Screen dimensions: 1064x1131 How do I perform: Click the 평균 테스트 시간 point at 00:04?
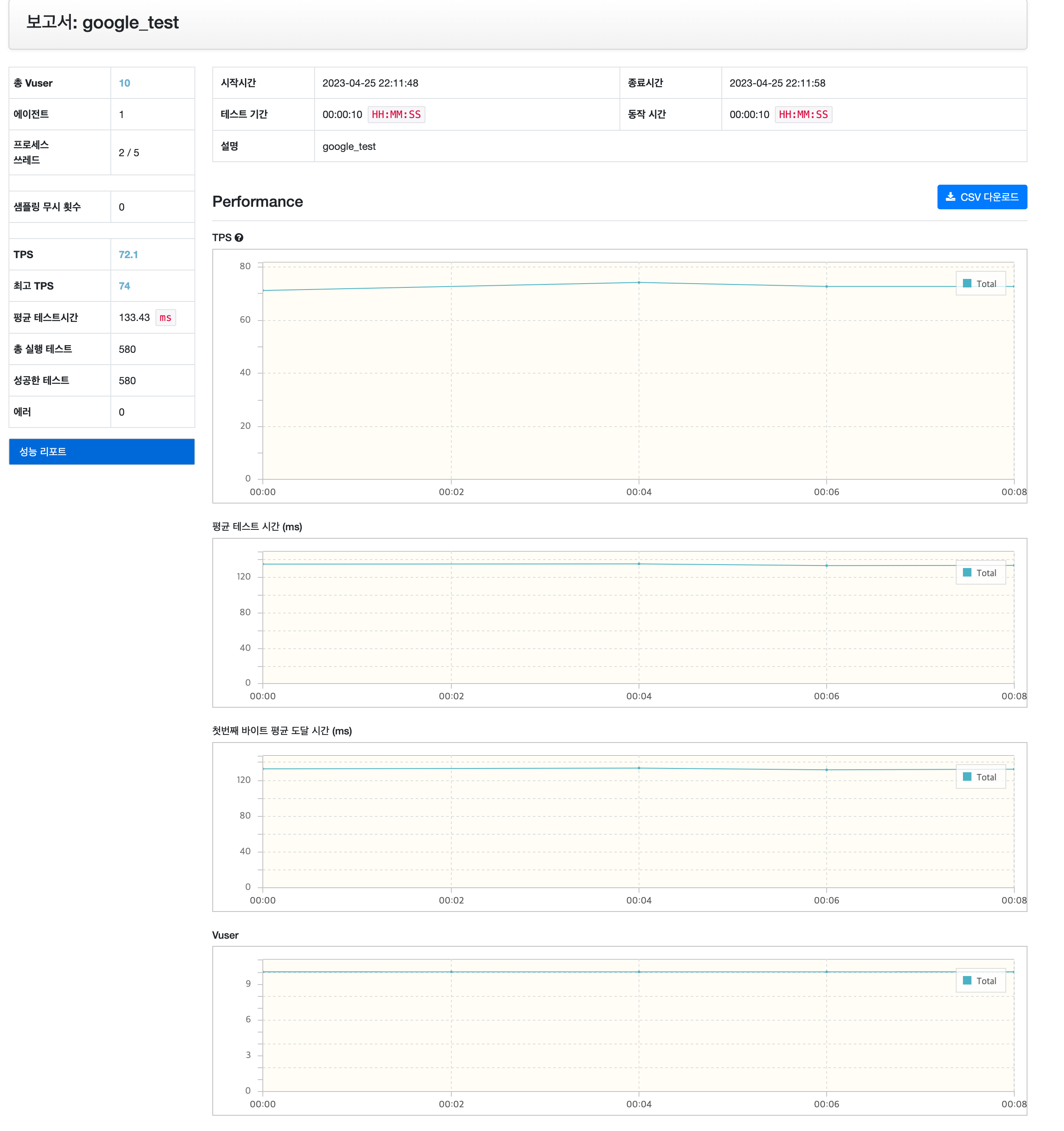click(x=639, y=564)
